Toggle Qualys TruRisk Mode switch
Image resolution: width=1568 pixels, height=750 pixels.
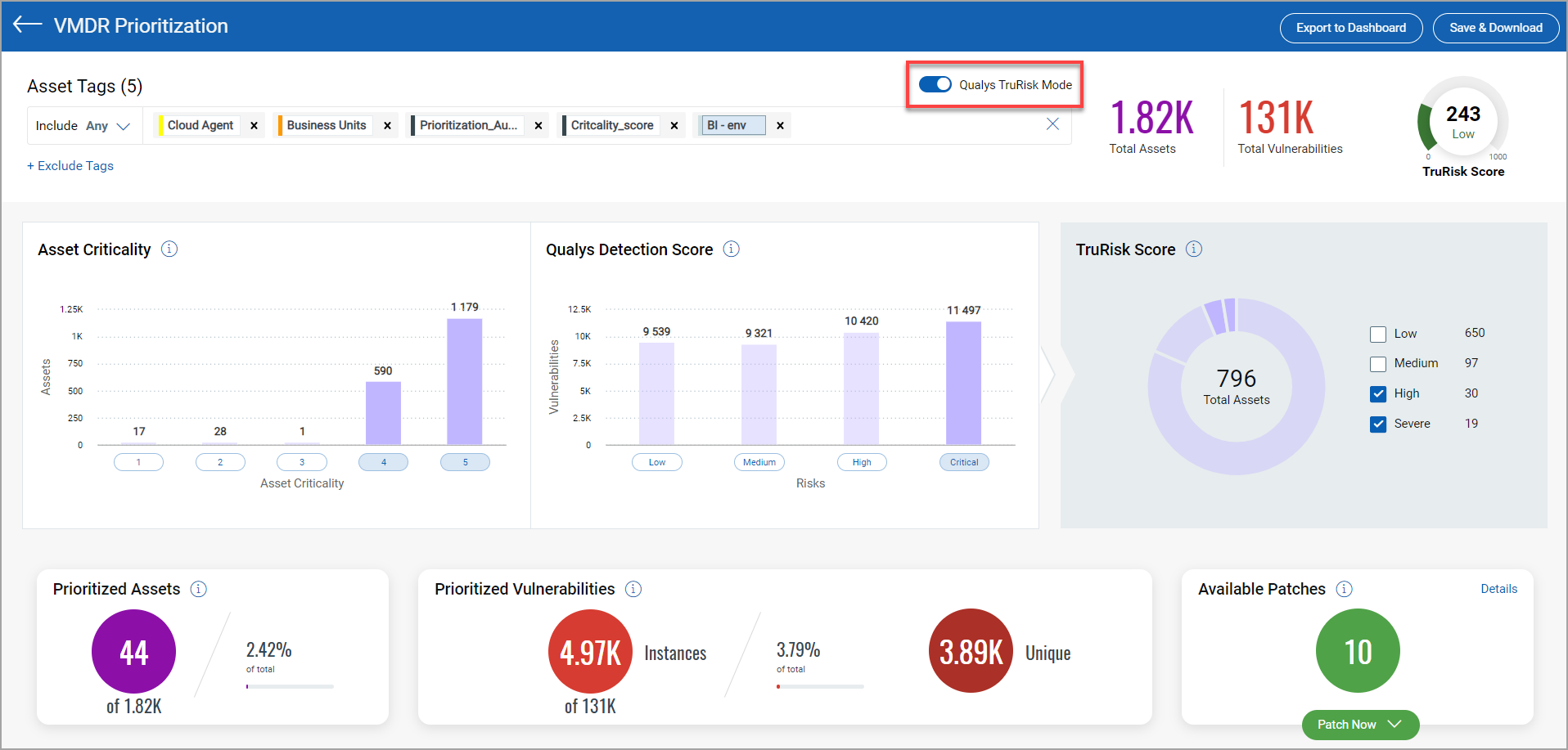(935, 84)
